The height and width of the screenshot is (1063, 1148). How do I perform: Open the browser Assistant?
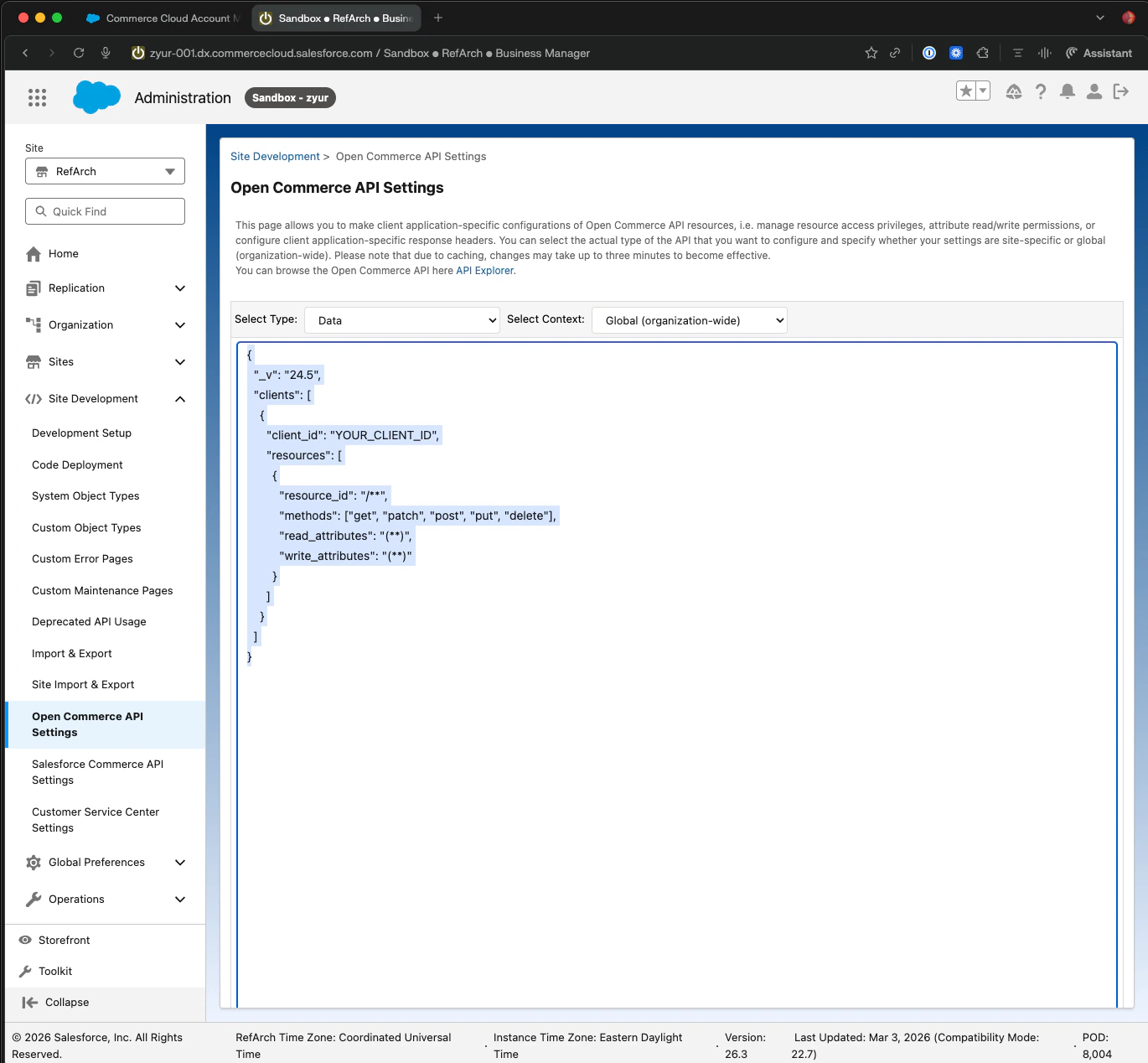point(1099,53)
